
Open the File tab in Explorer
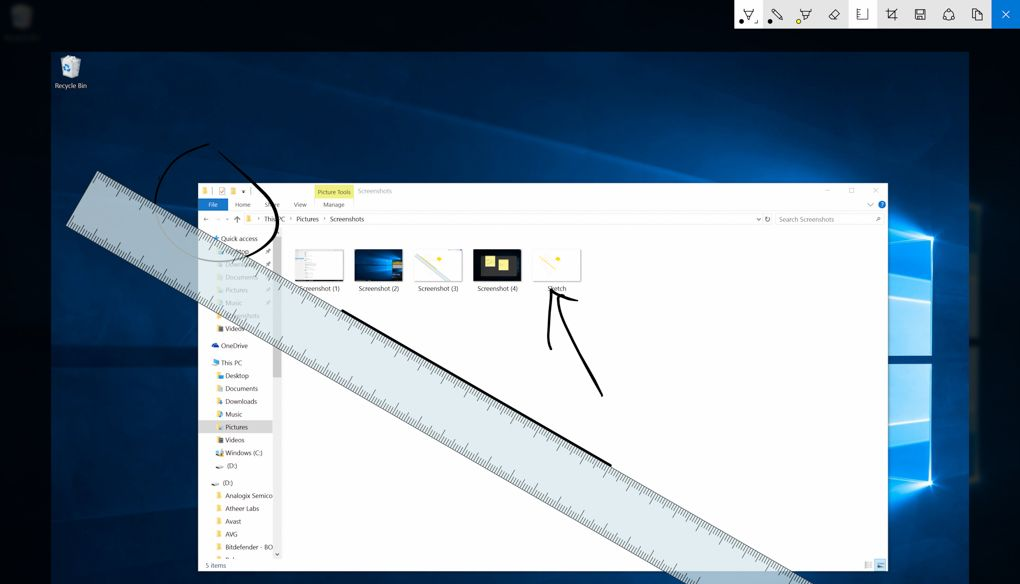213,205
